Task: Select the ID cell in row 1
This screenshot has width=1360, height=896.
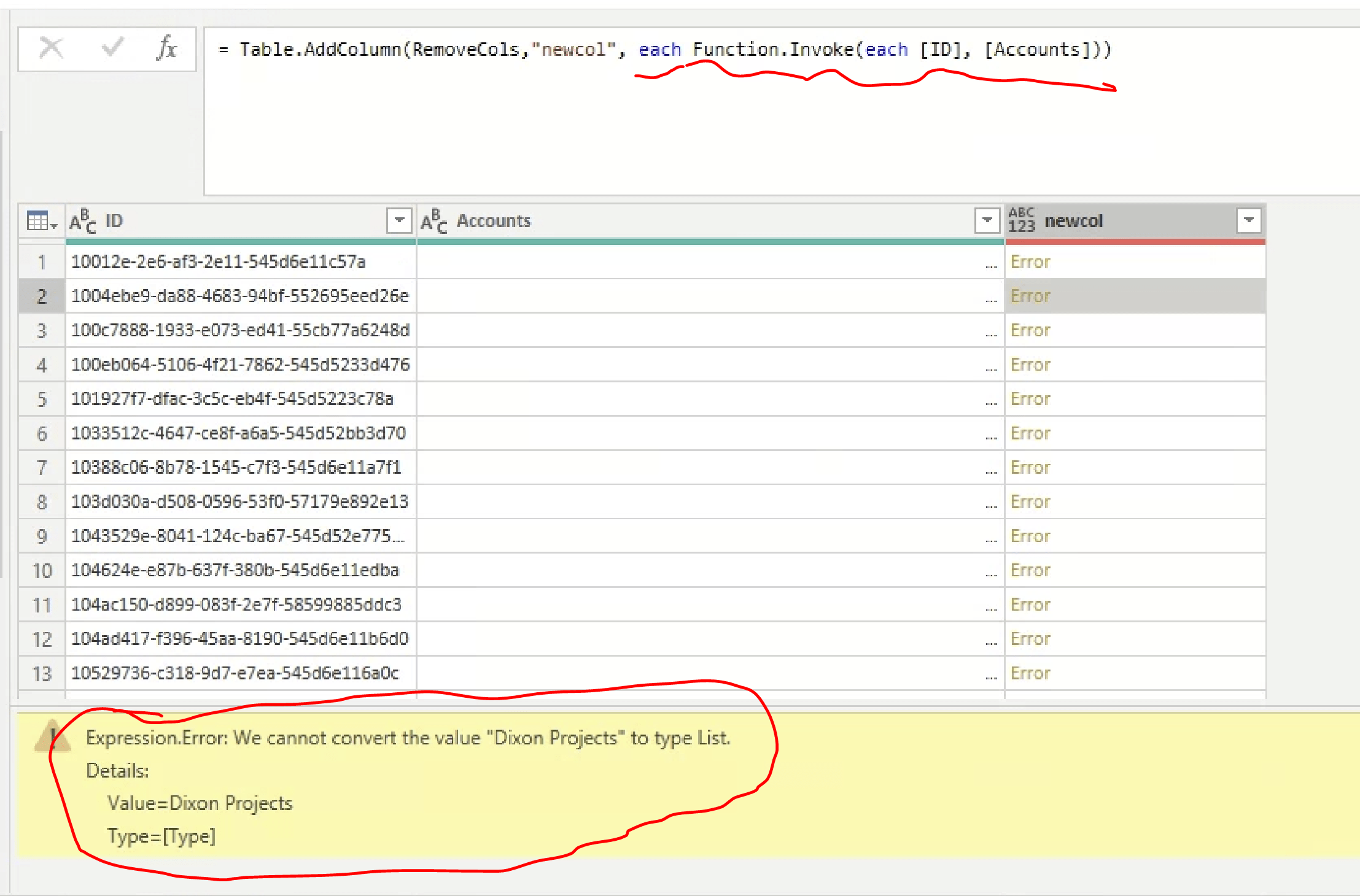Action: [x=218, y=261]
